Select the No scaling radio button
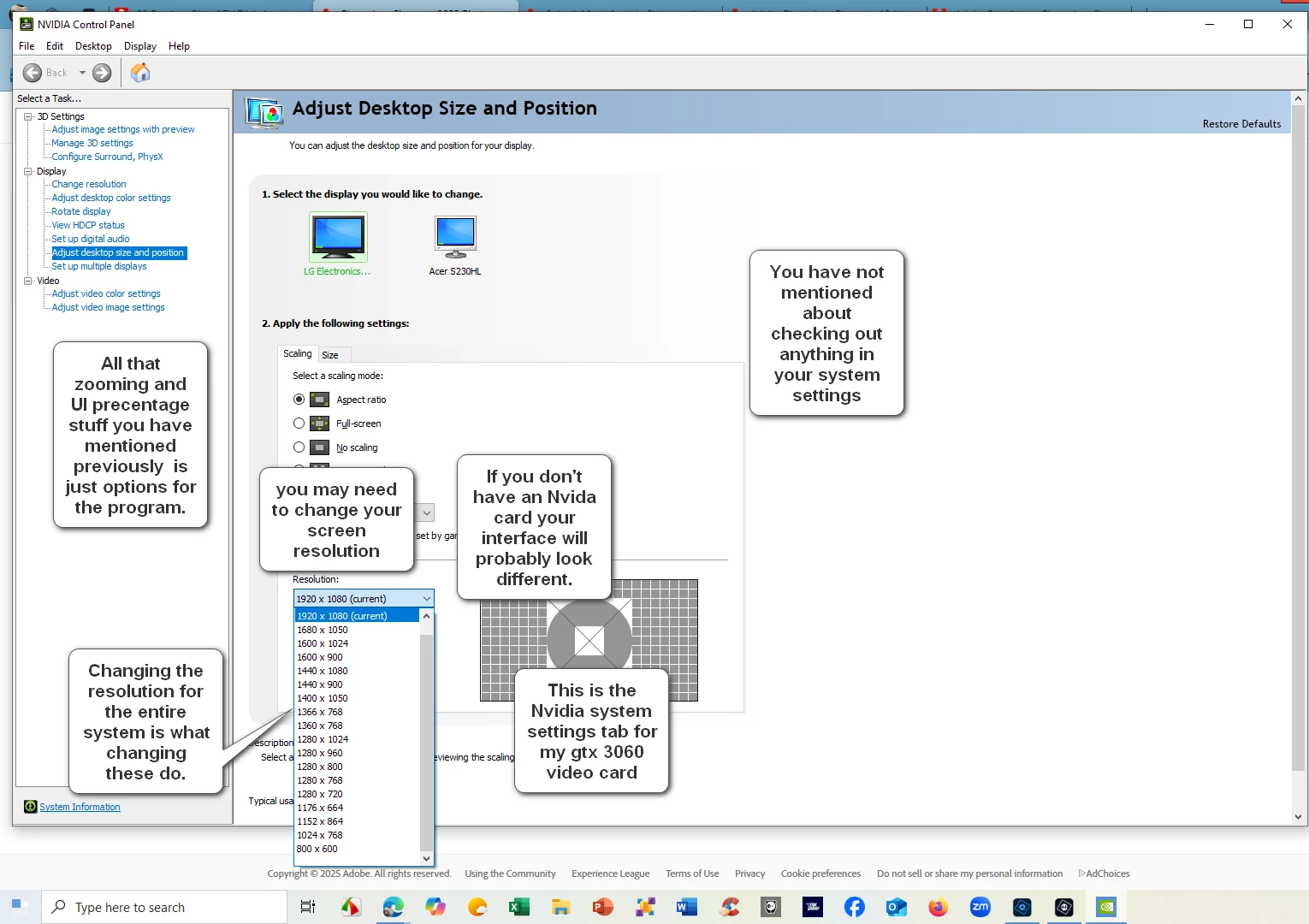The width and height of the screenshot is (1309, 924). (x=299, y=447)
